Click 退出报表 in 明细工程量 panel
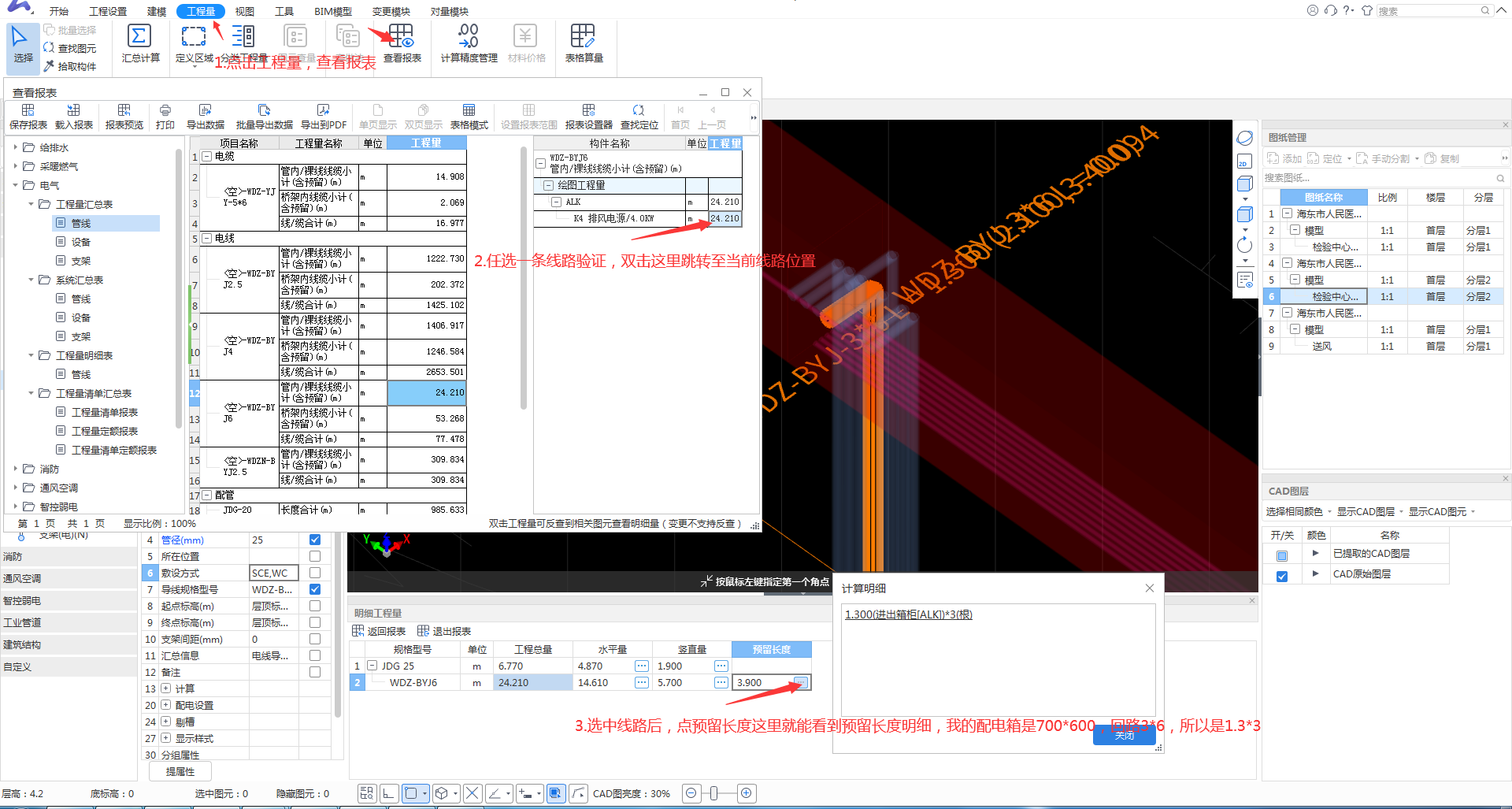 pyautogui.click(x=444, y=631)
